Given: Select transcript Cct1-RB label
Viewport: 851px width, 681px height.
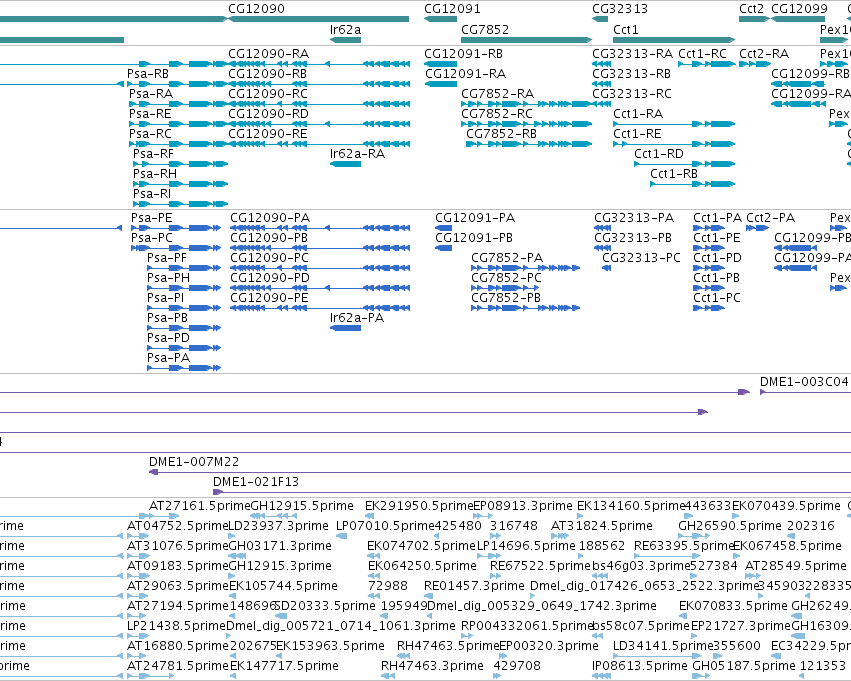Looking at the screenshot, I should pyautogui.click(x=674, y=174).
